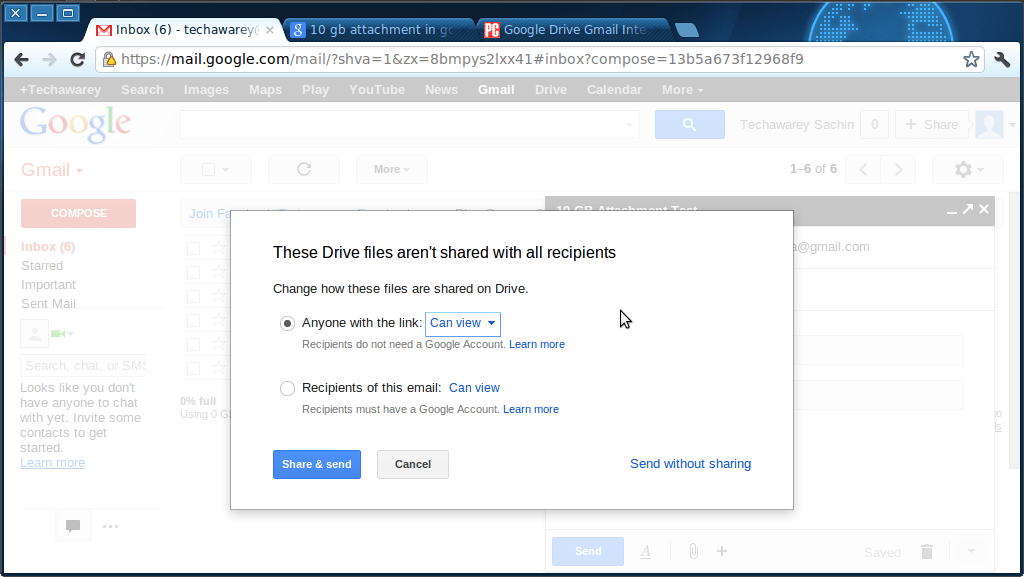
Task: Close the compose window X
Action: (984, 209)
